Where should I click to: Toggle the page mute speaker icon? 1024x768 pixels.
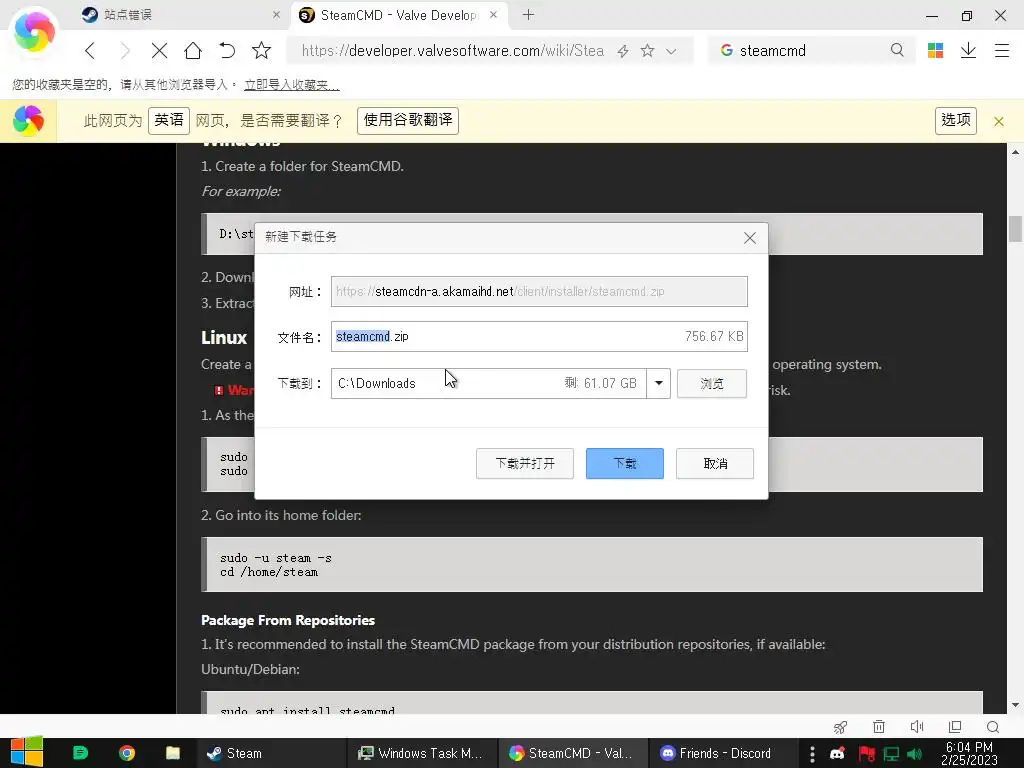[x=917, y=726]
